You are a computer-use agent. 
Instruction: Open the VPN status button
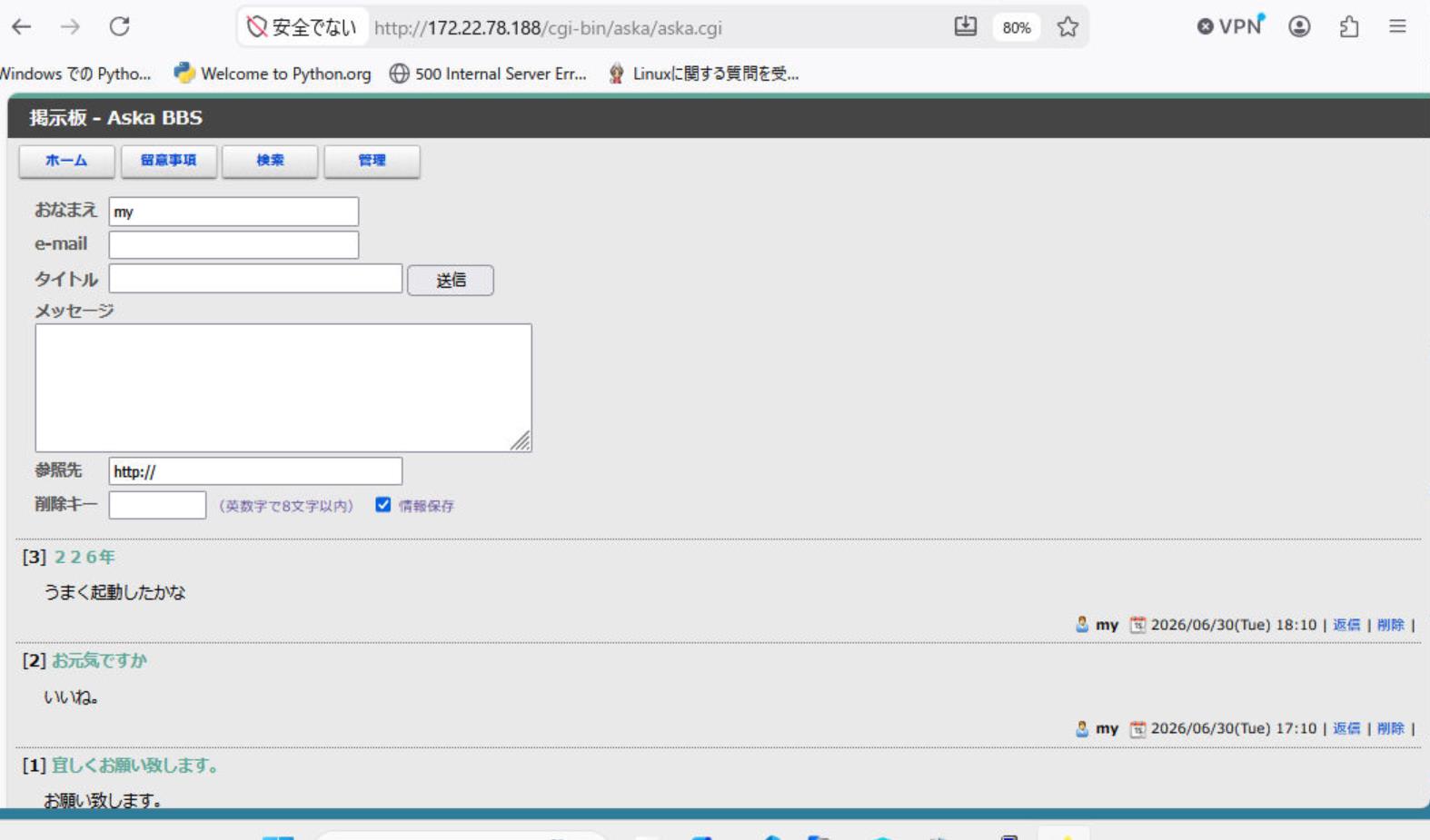point(1231,26)
